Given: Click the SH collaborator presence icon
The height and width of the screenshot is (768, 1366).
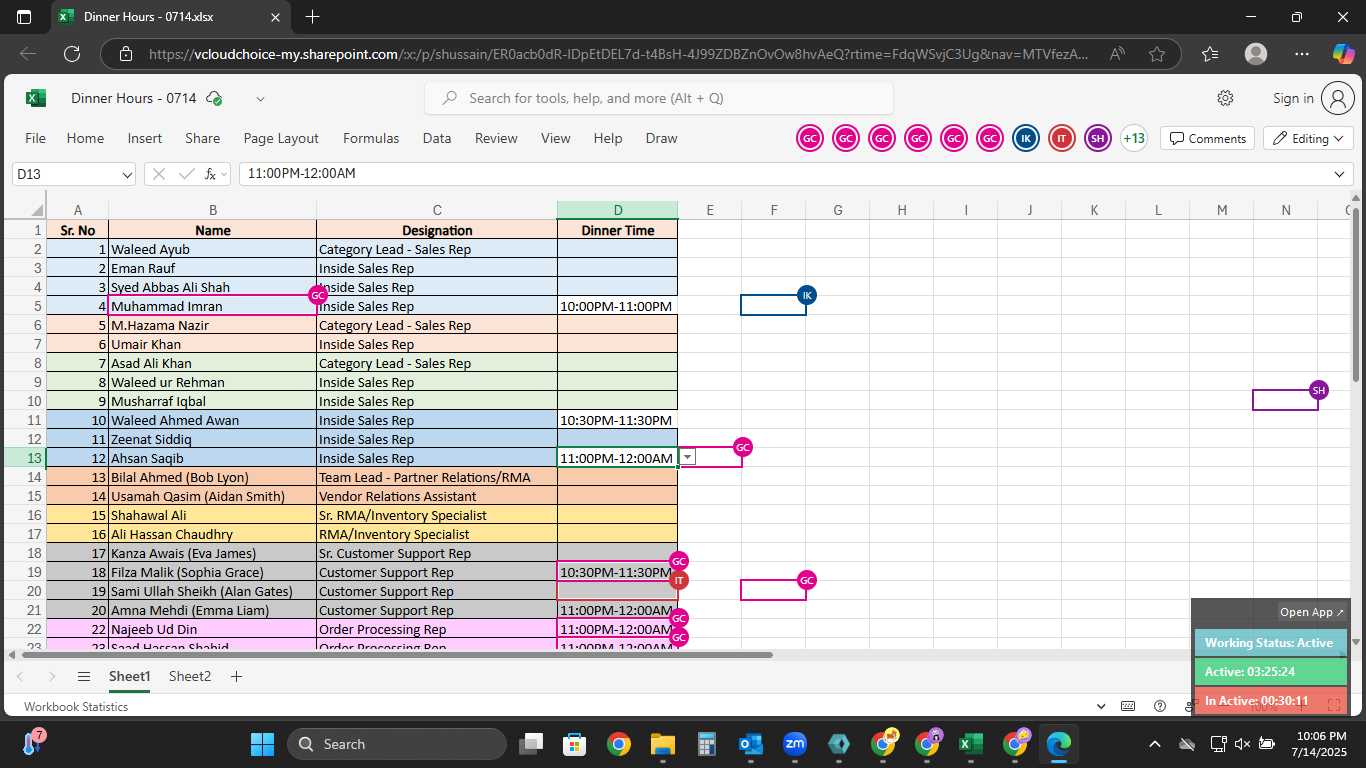Looking at the screenshot, I should tap(1098, 138).
